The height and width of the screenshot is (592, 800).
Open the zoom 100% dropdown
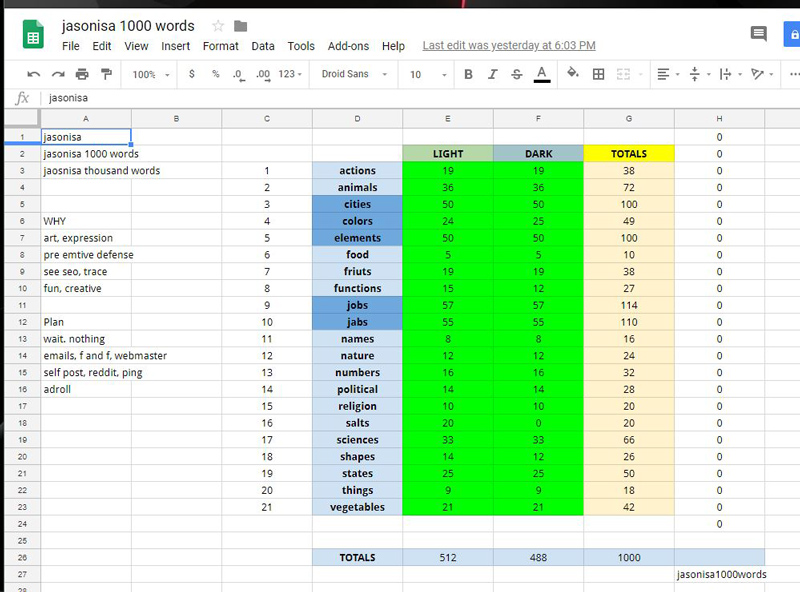tap(151, 75)
